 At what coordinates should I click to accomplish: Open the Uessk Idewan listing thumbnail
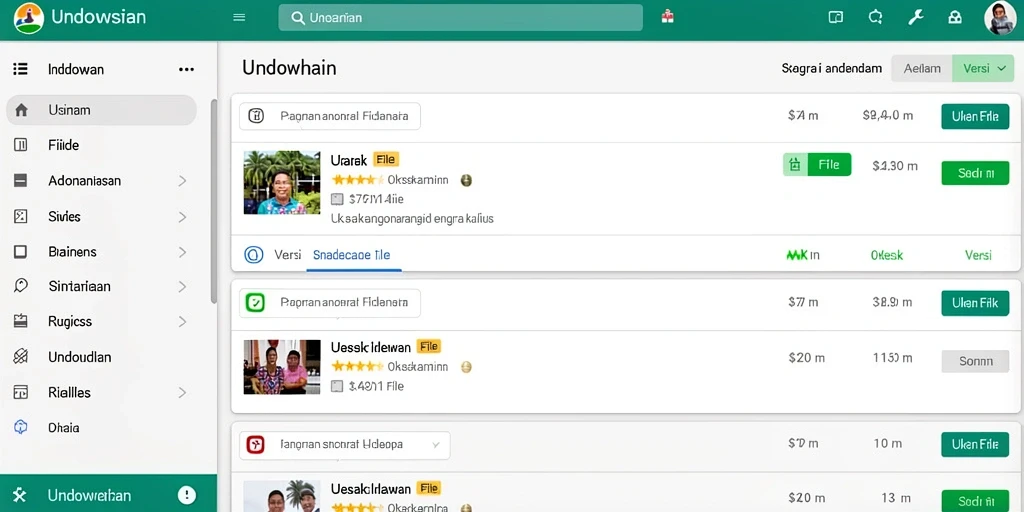pos(282,367)
